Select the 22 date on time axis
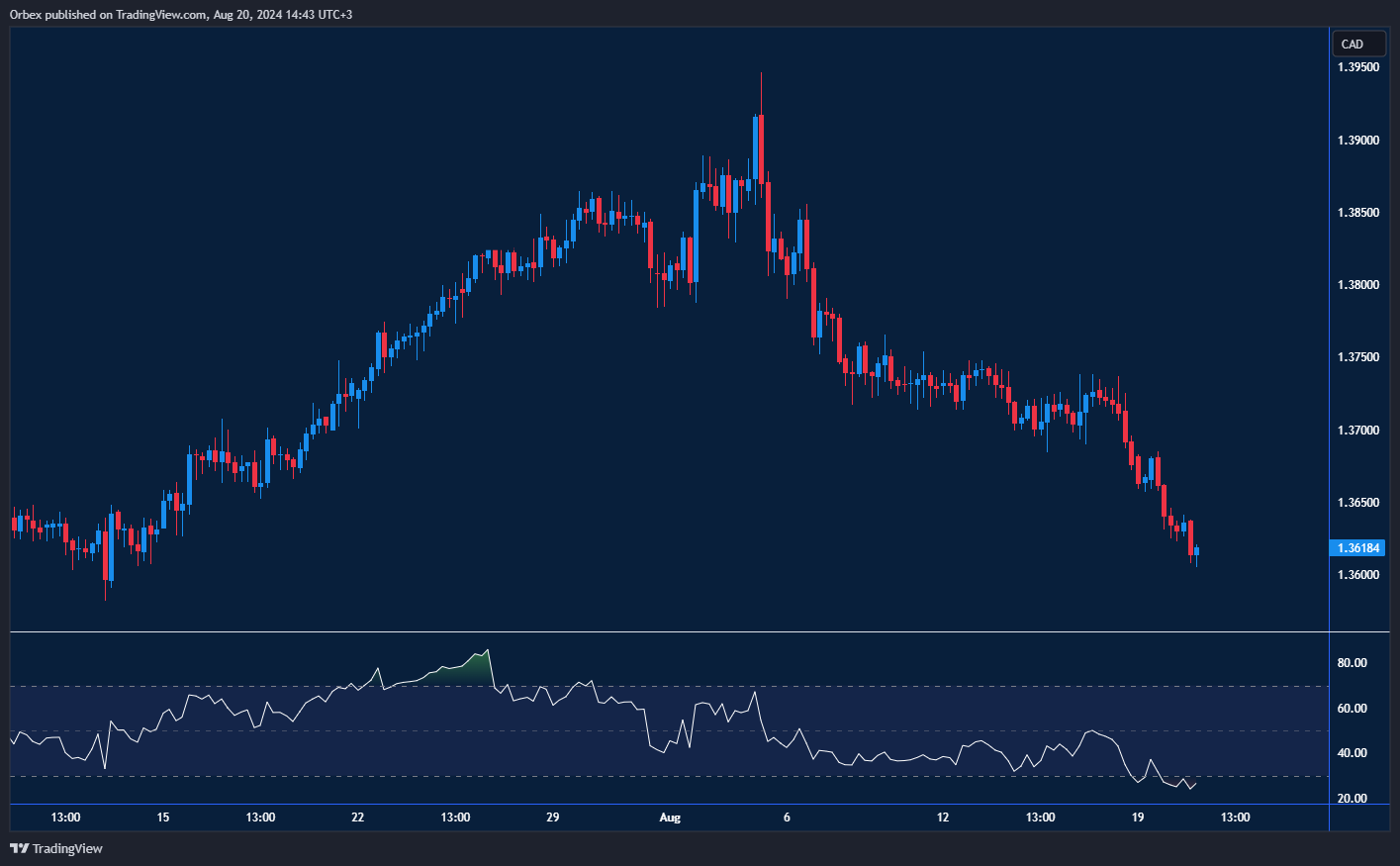 tap(357, 818)
